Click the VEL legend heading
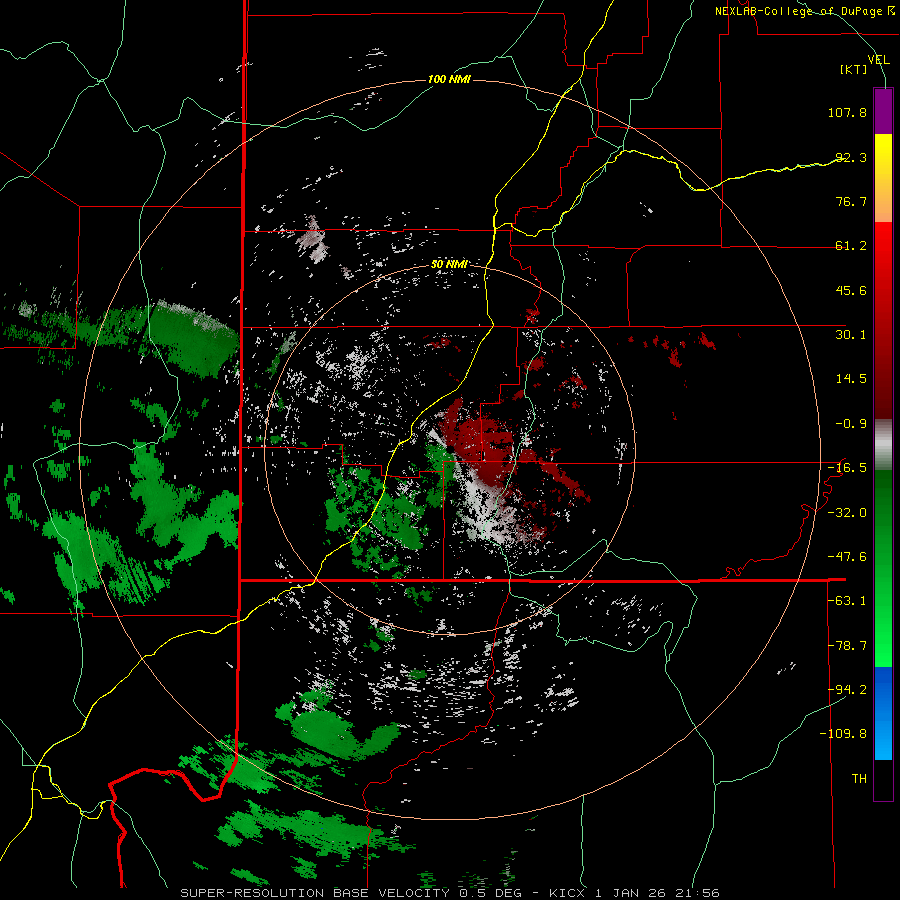Viewport: 900px width, 900px height. pos(879,60)
